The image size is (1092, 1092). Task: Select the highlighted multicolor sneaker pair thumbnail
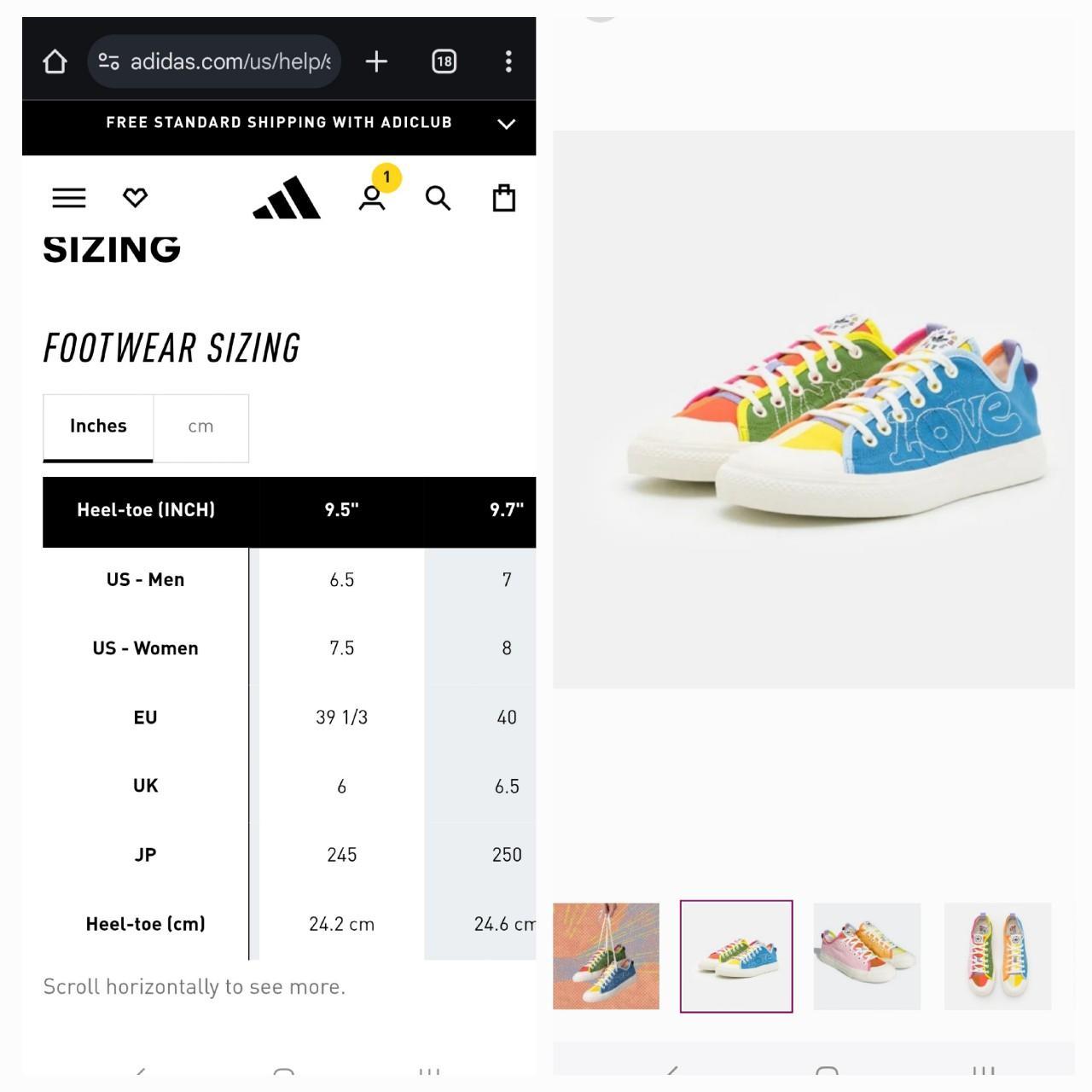[736, 956]
